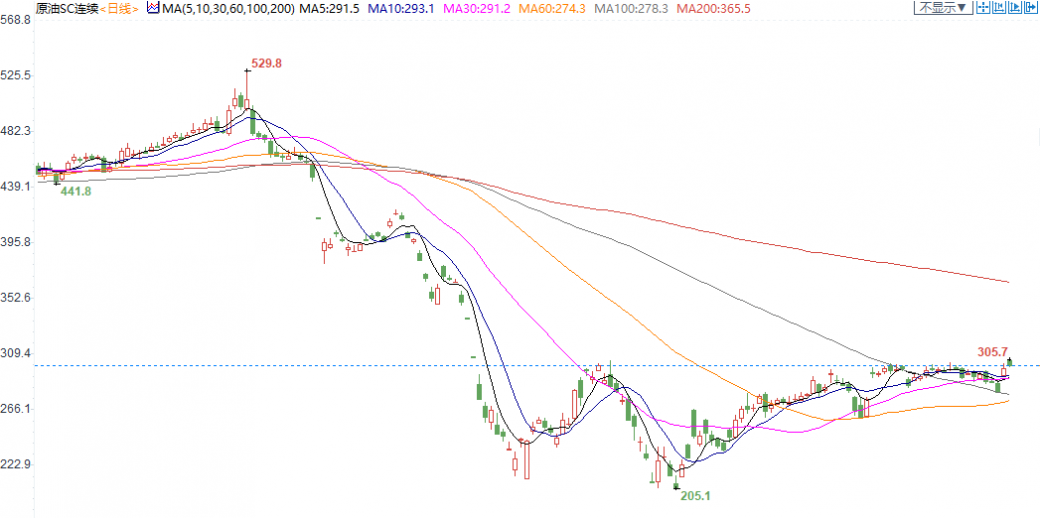
Task: Click the interval statistics icon
Action: click(1000, 8)
